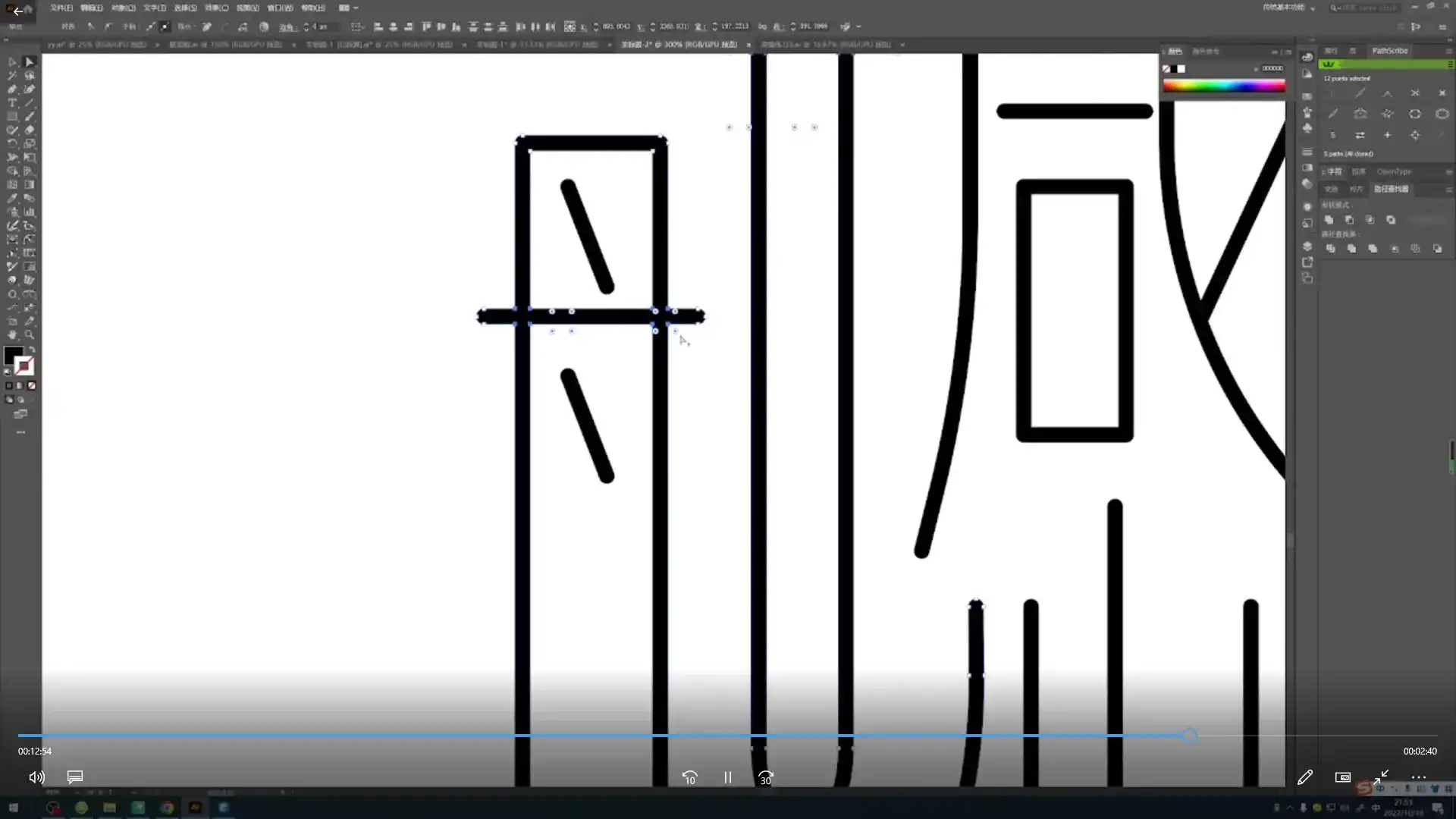1456x819 pixels.
Task: Open the 颜色 color panel menu
Action: [1288, 52]
